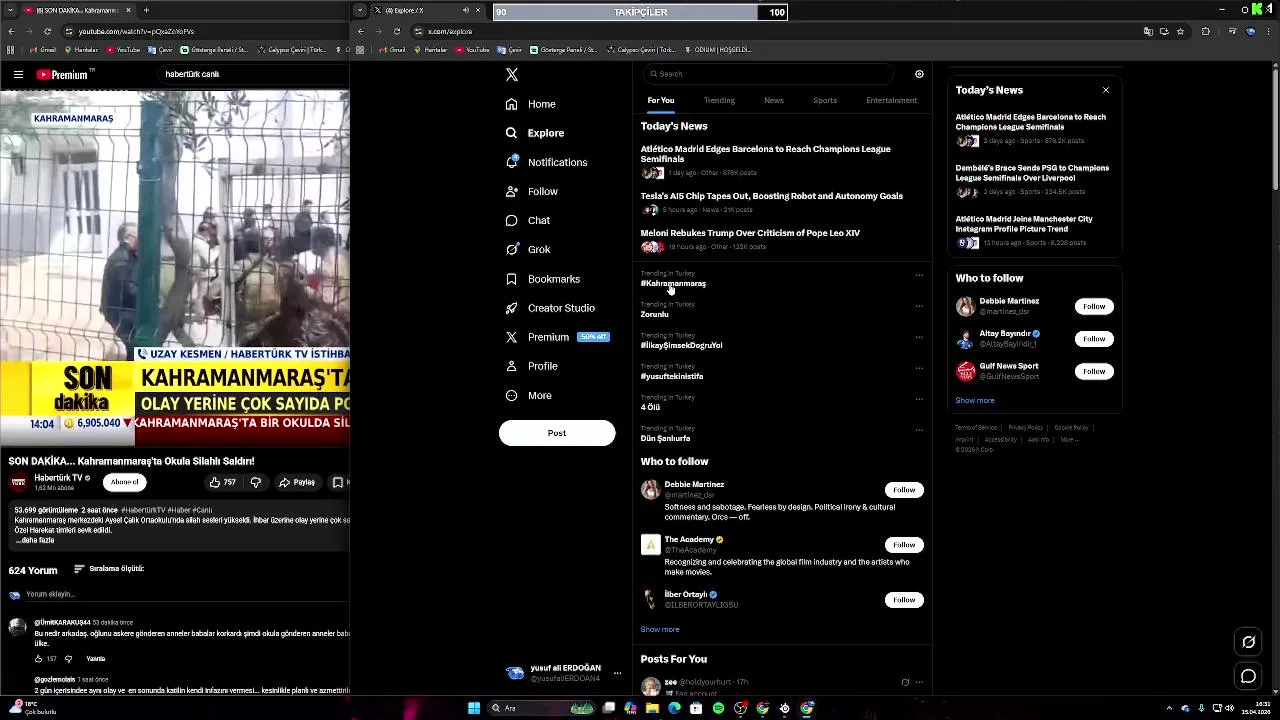1280x720 pixels.
Task: Open options for Zorunlu trend
Action: click(919, 306)
